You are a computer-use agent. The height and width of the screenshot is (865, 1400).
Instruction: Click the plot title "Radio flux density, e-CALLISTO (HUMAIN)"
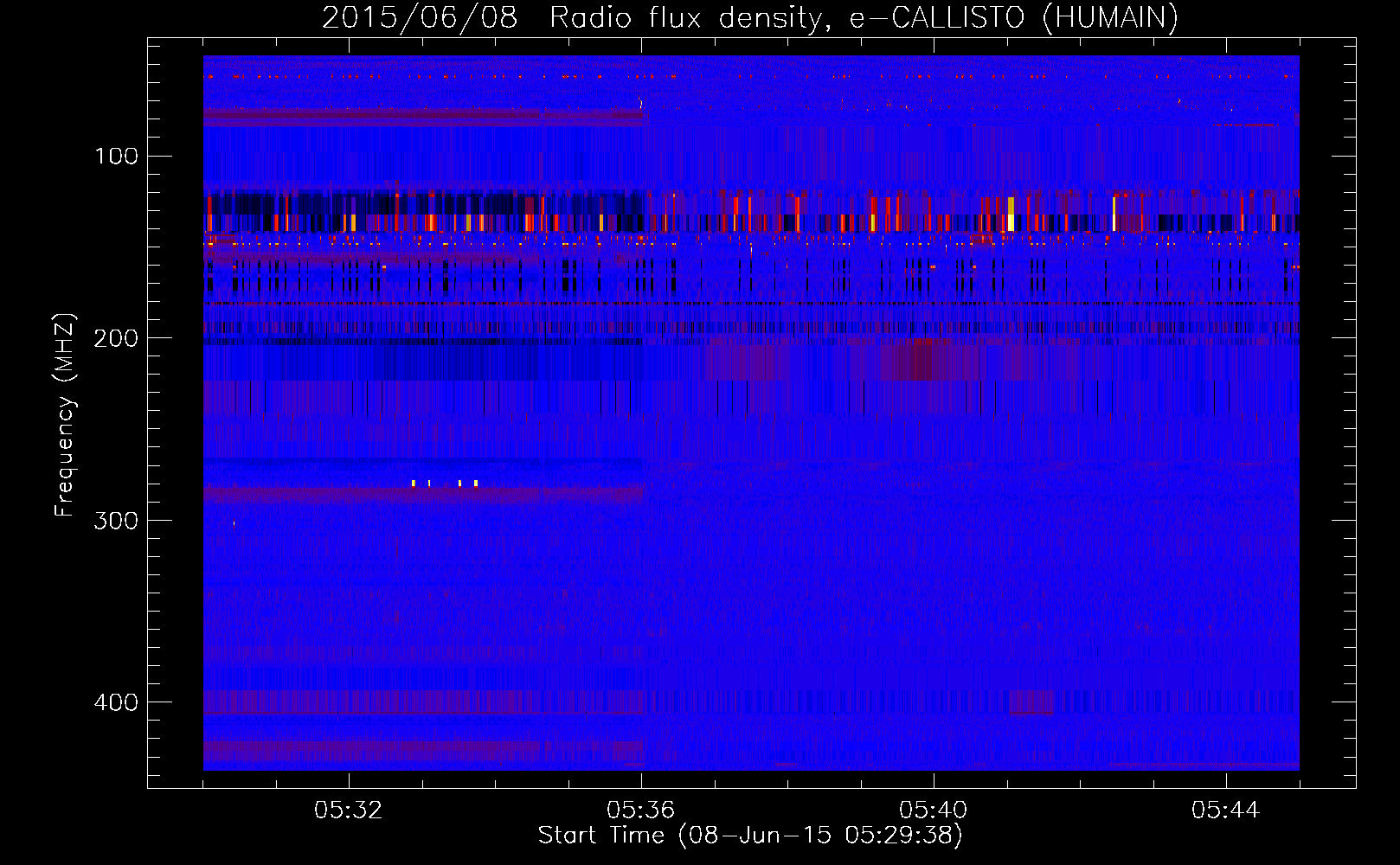(x=864, y=17)
